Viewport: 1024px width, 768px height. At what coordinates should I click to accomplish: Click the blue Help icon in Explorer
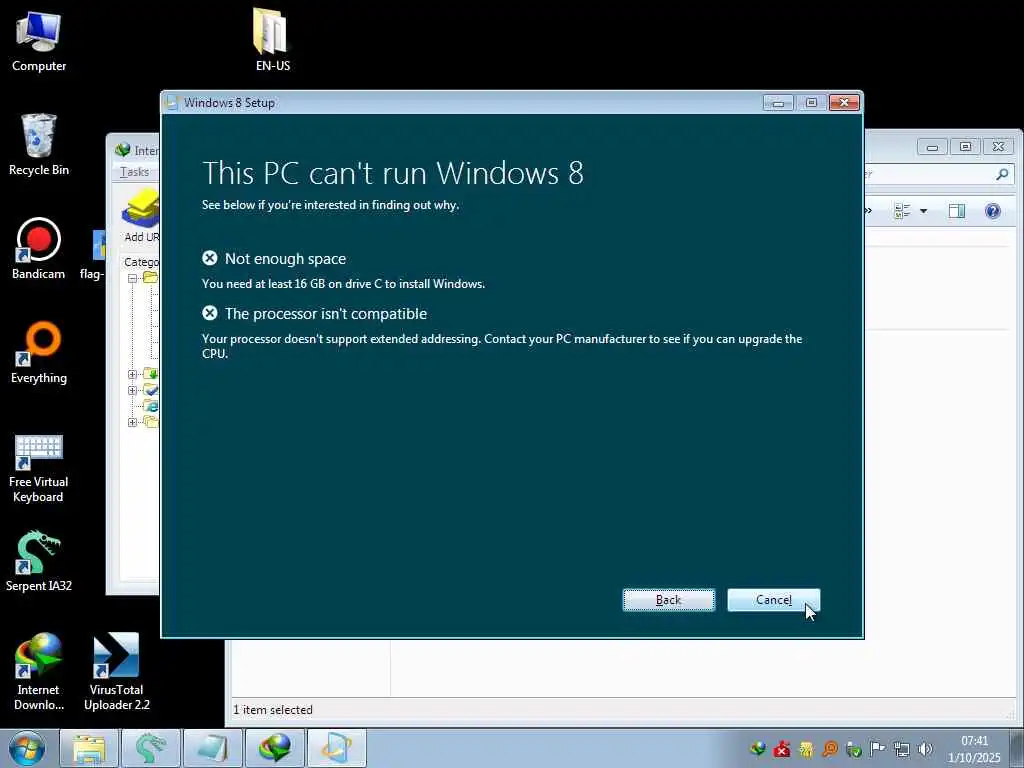click(x=993, y=211)
